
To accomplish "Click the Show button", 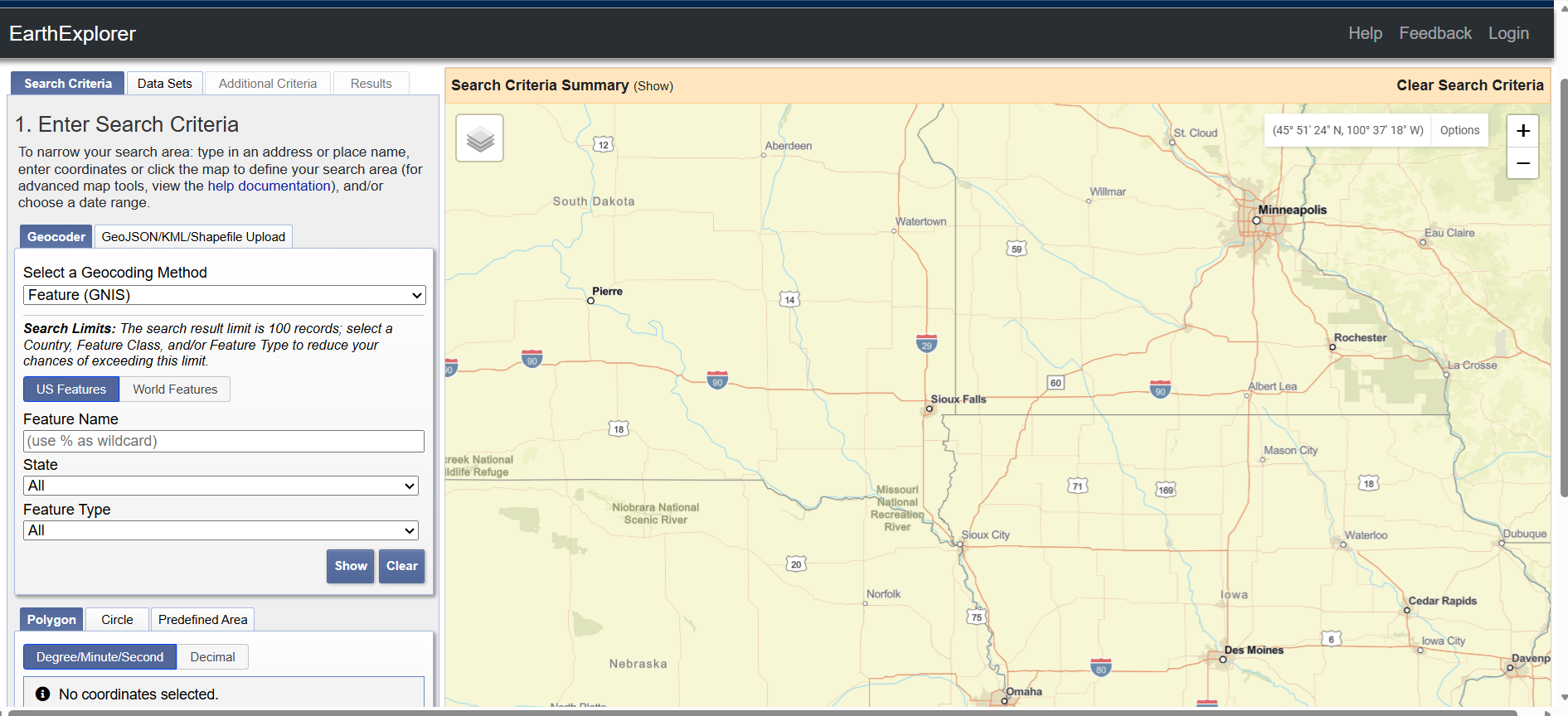I will [x=350, y=566].
